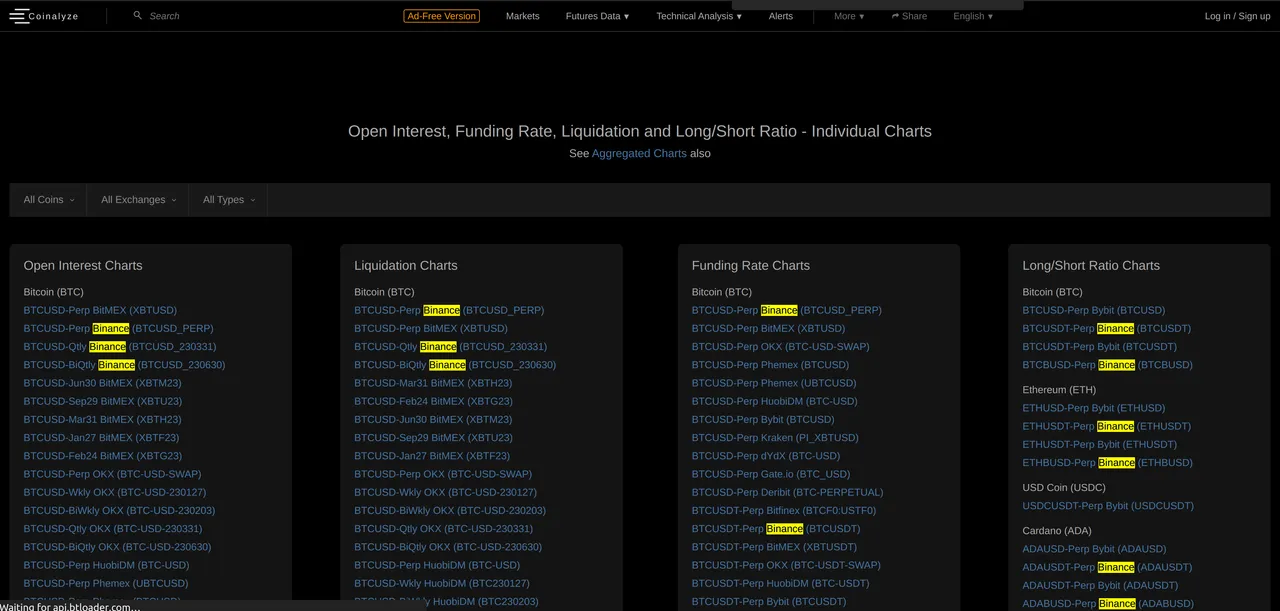Screen dimensions: 1280x611
Task: Open BTCUSD-Perp OKX open interest chart
Action: (112, 474)
